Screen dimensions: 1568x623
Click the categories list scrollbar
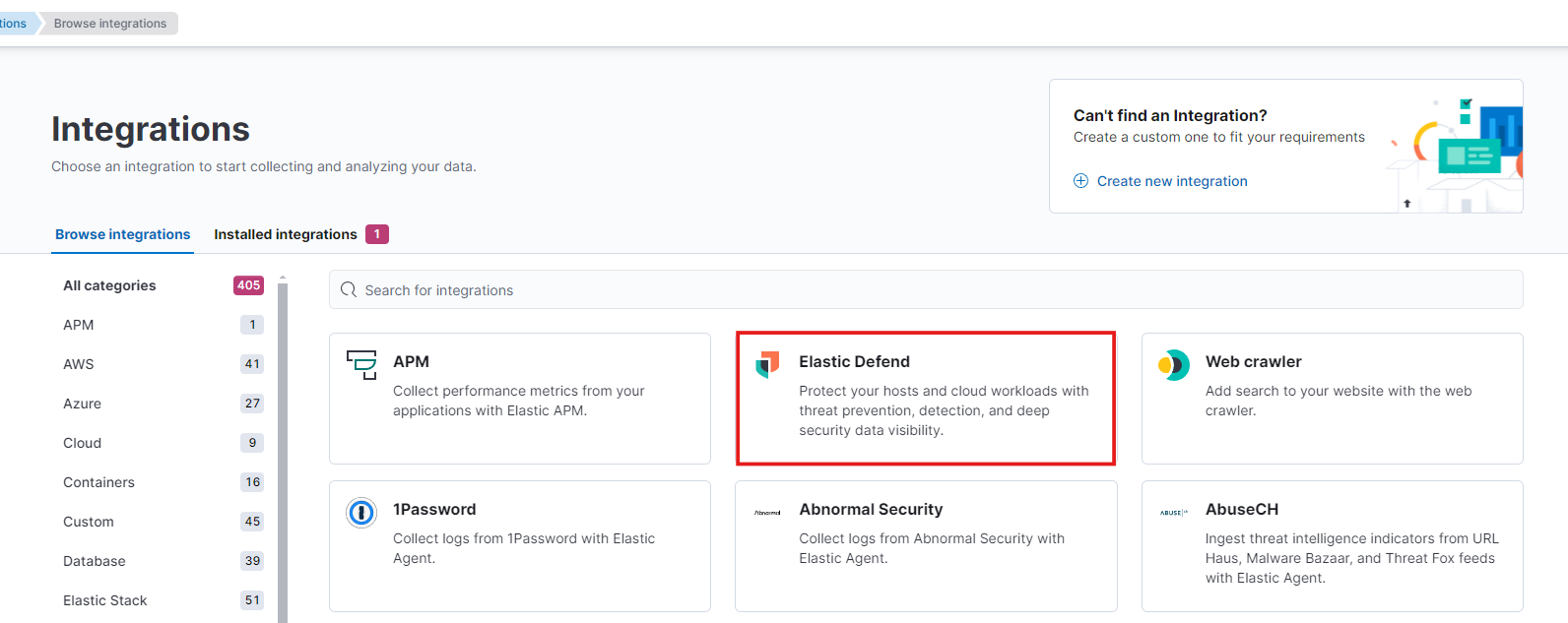pyautogui.click(x=283, y=451)
